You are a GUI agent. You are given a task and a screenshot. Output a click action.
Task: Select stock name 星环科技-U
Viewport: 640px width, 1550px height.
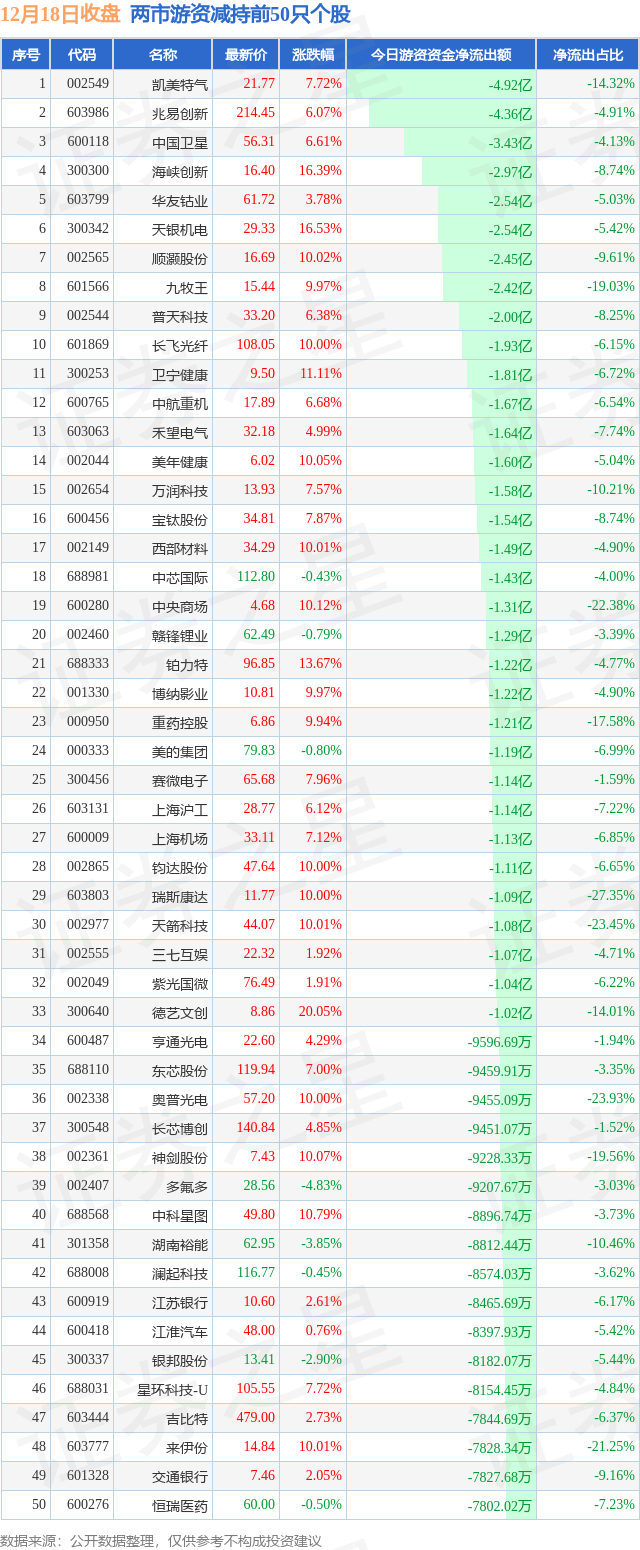coord(173,1389)
